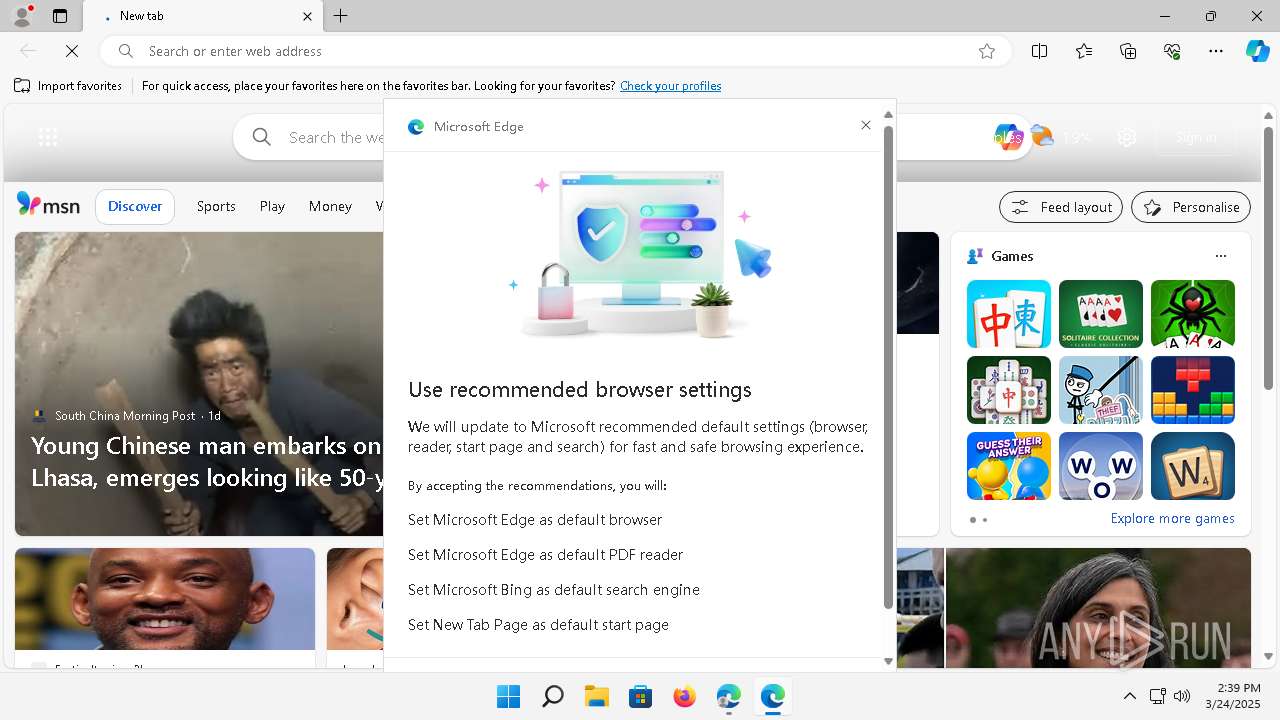Open Browser essentials icon

pos(1172,51)
